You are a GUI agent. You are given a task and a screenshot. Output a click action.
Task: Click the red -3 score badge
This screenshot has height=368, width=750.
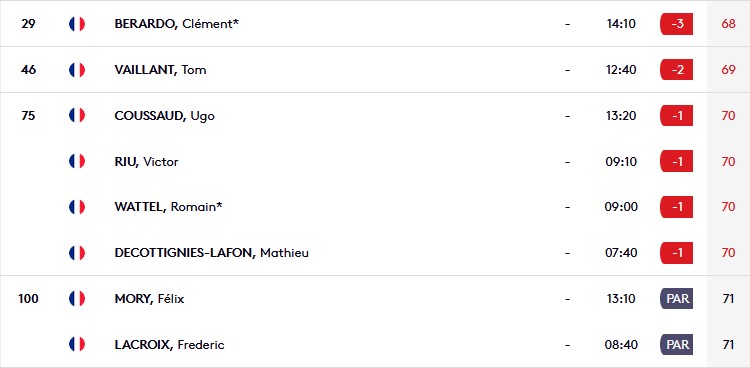tap(676, 24)
